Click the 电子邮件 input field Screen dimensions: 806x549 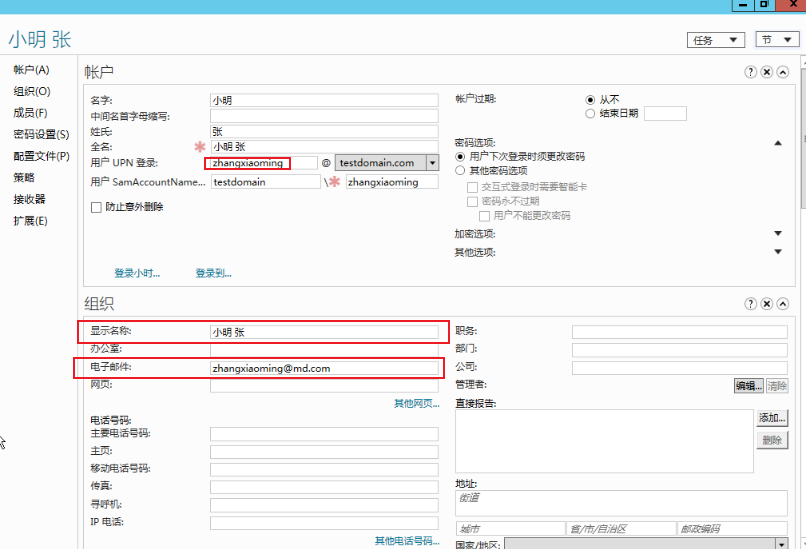[x=324, y=368]
